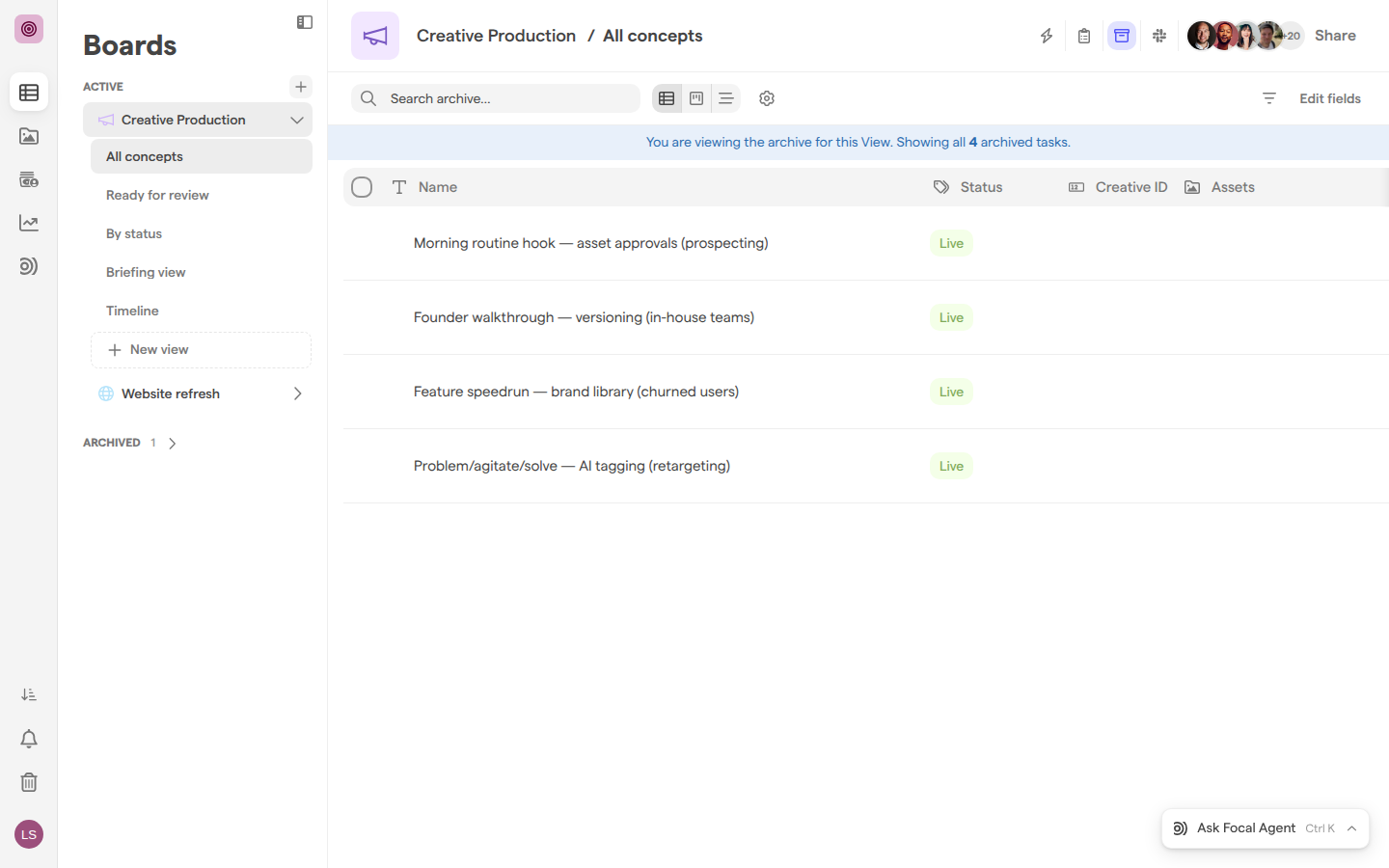Click the megaphone board icon in header
The width and height of the screenshot is (1389, 868).
pyautogui.click(x=375, y=36)
